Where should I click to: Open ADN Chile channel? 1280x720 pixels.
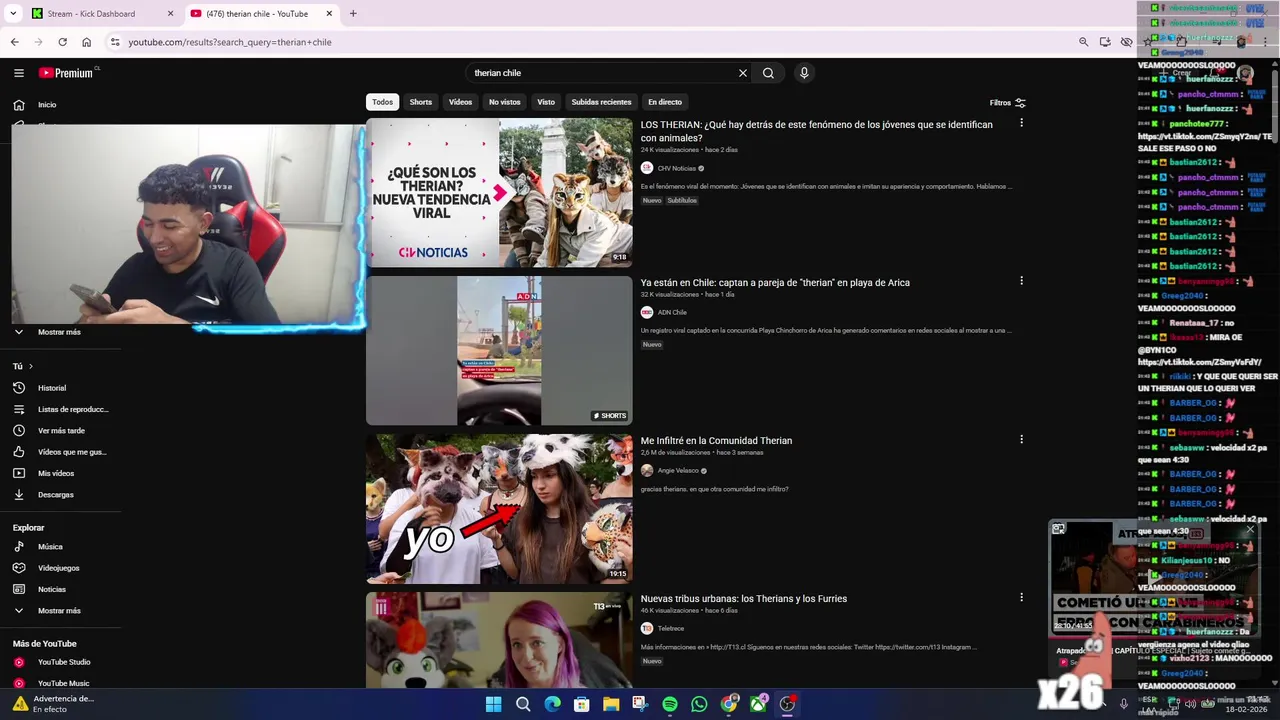coord(672,312)
